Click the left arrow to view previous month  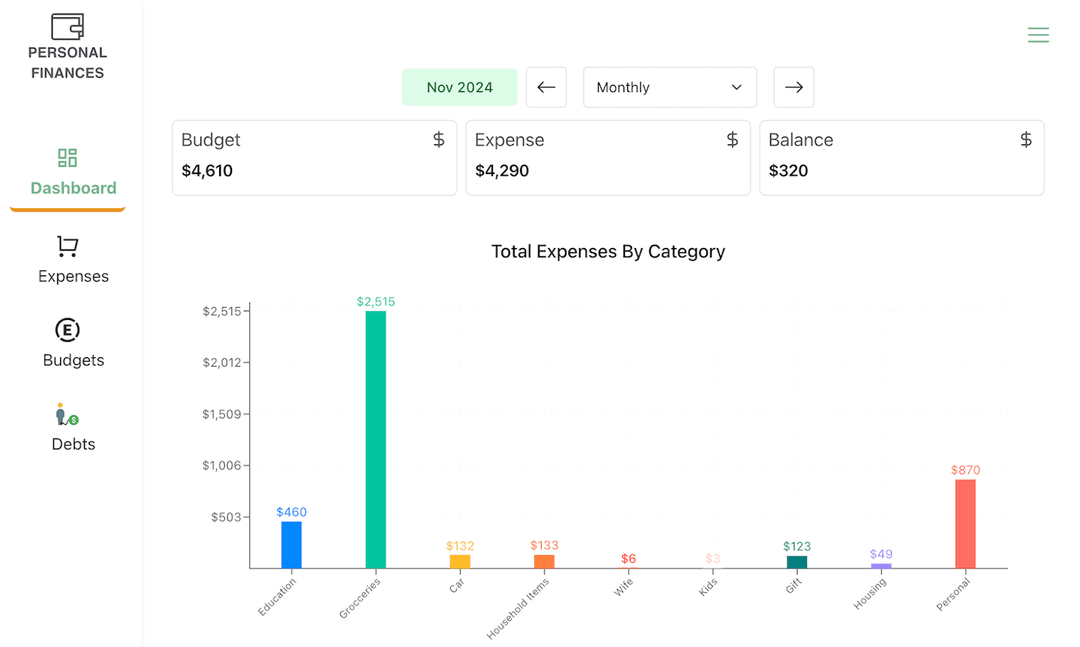click(x=546, y=87)
